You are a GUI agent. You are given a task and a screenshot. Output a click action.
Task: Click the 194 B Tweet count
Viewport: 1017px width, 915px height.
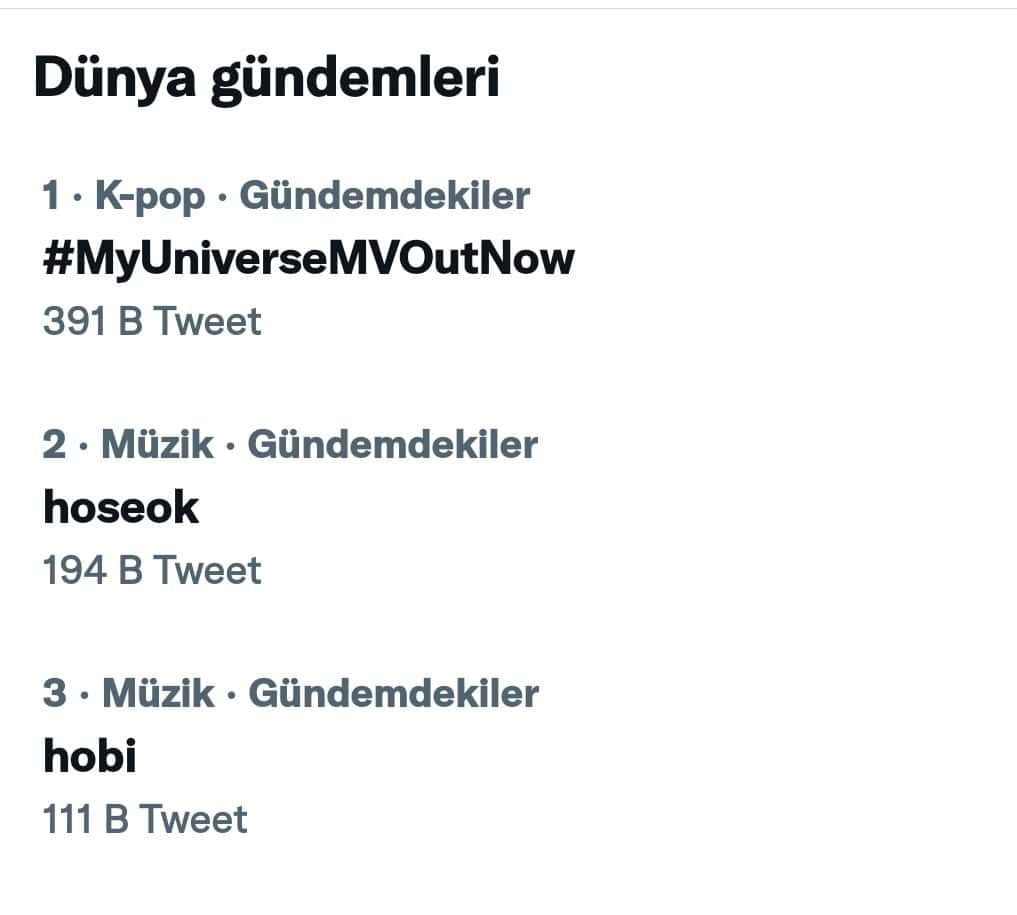click(152, 571)
